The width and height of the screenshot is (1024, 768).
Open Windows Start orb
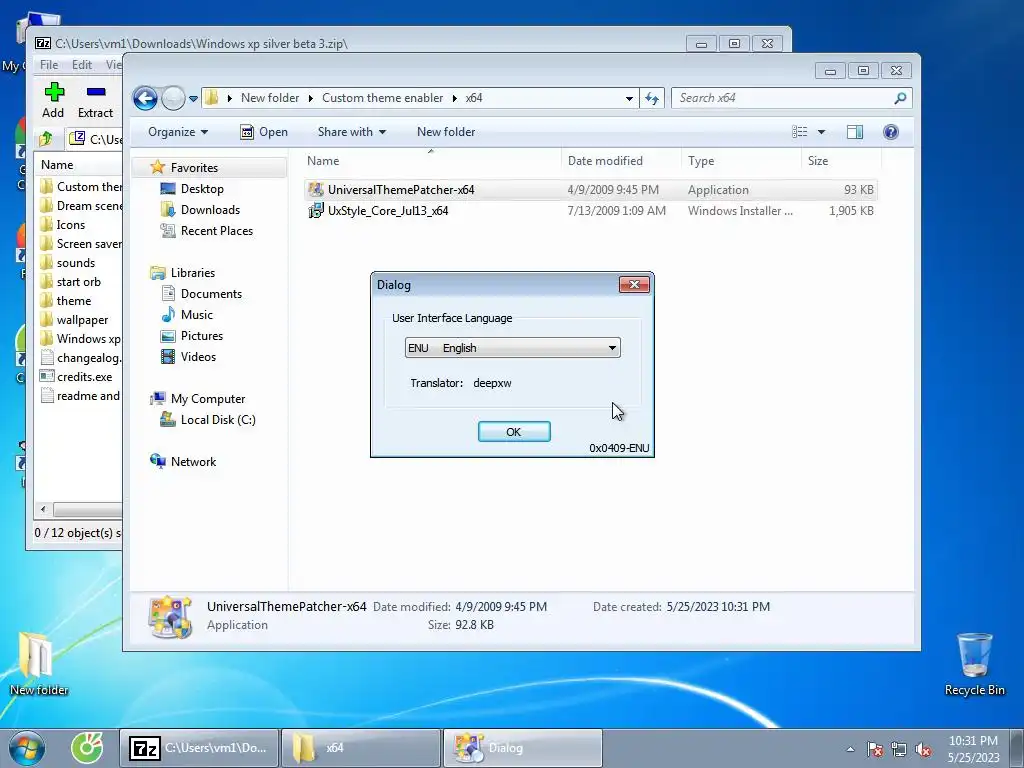coord(27,748)
